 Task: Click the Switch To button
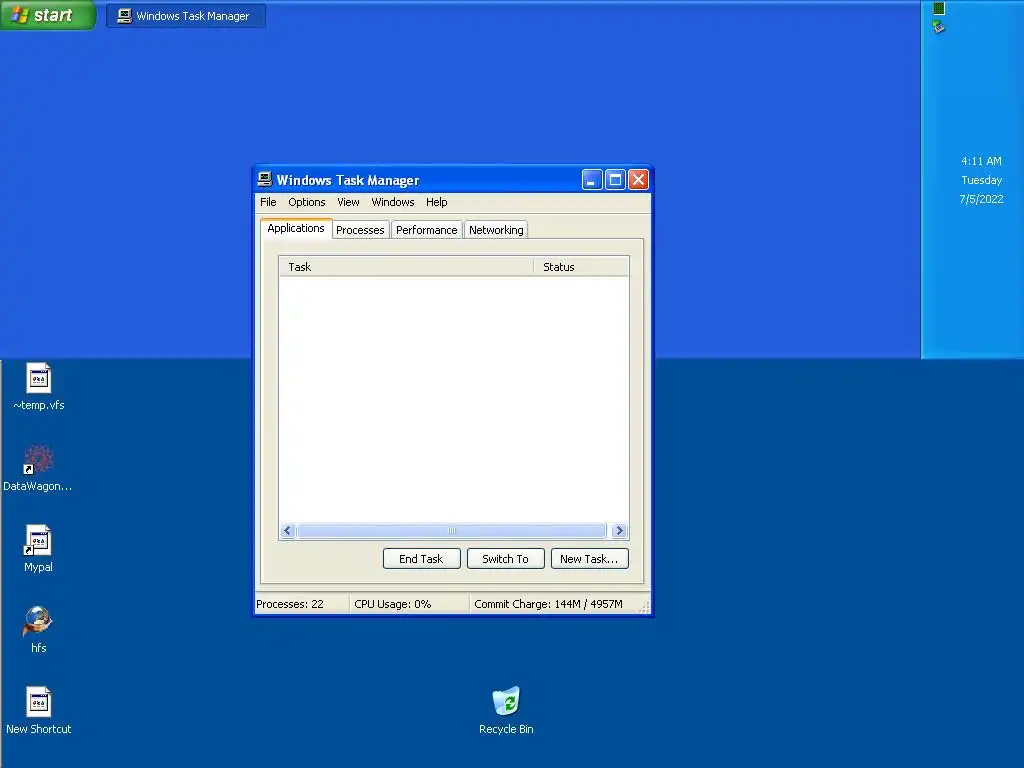505,559
